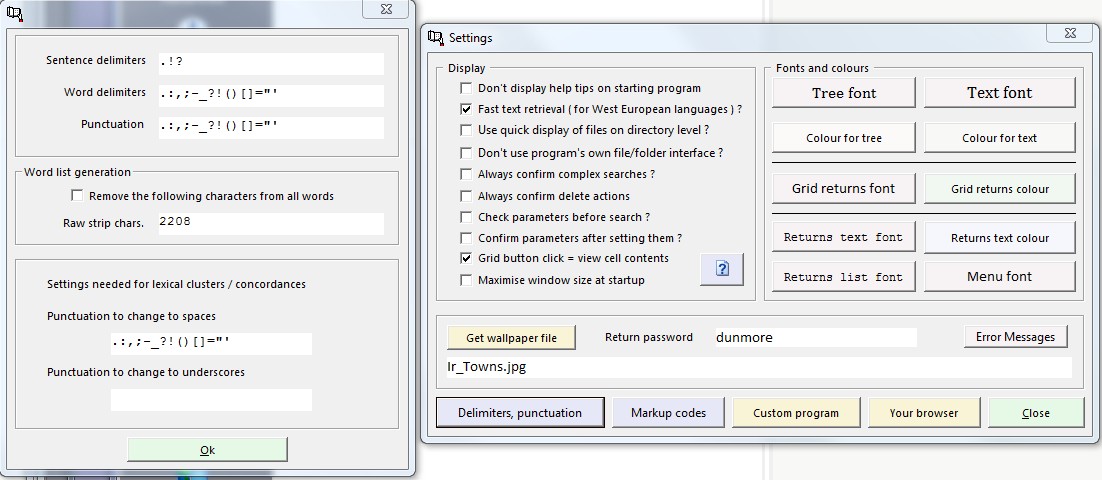The width and height of the screenshot is (1102, 480).
Task: Close the delimiters dialog with X
Action: pos(385,9)
